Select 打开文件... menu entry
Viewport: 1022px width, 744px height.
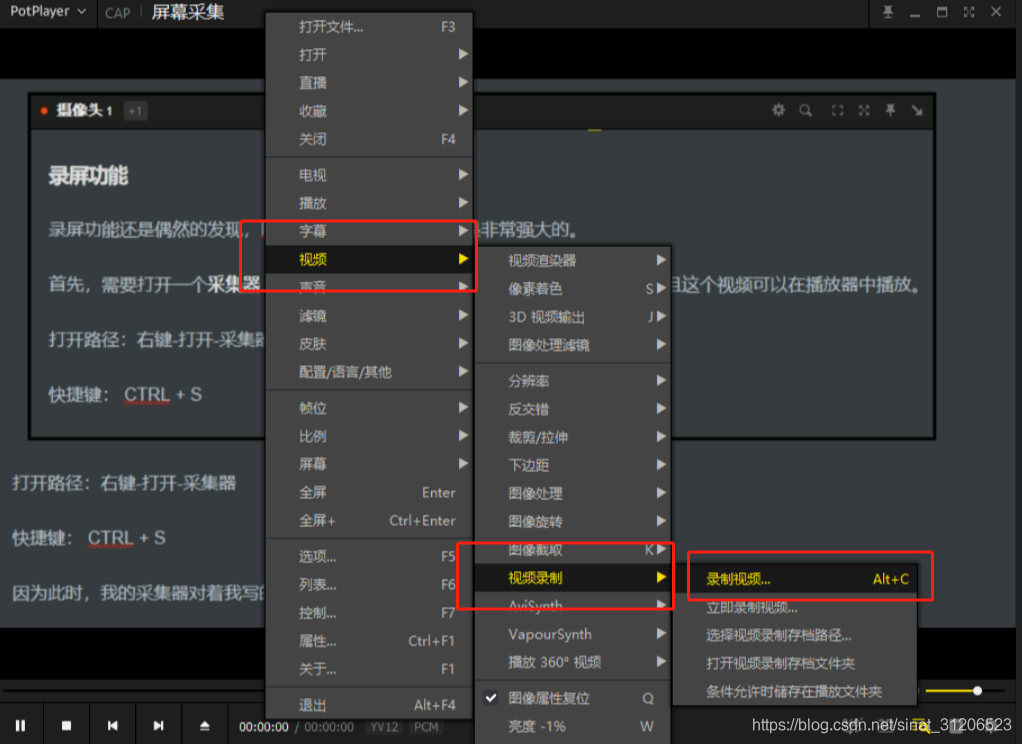click(x=369, y=27)
